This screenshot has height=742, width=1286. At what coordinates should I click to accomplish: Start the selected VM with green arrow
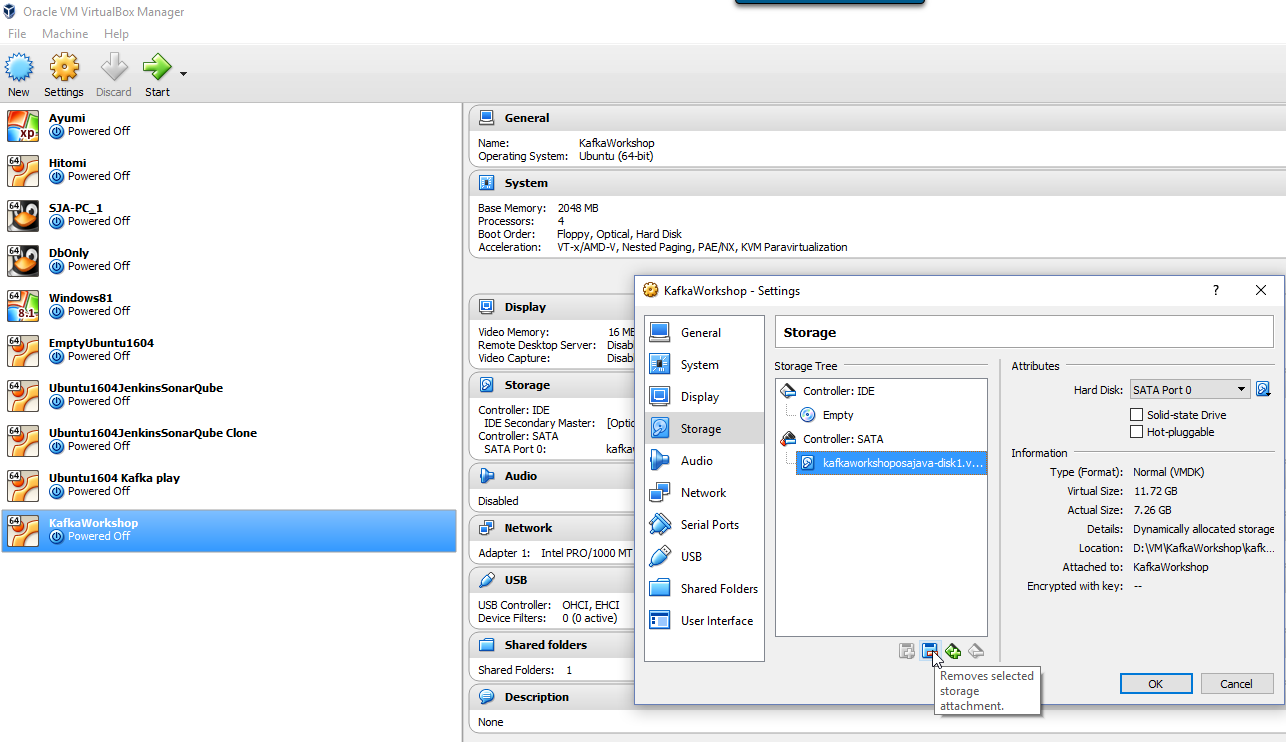157,75
